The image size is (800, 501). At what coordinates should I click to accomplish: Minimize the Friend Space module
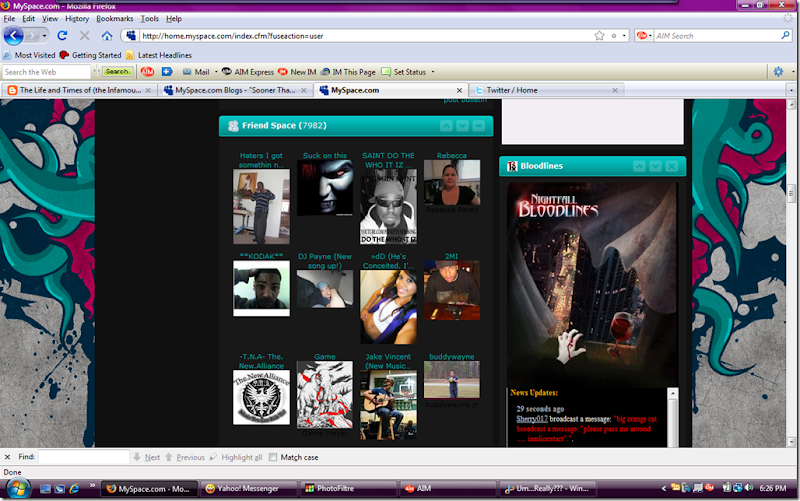479,126
